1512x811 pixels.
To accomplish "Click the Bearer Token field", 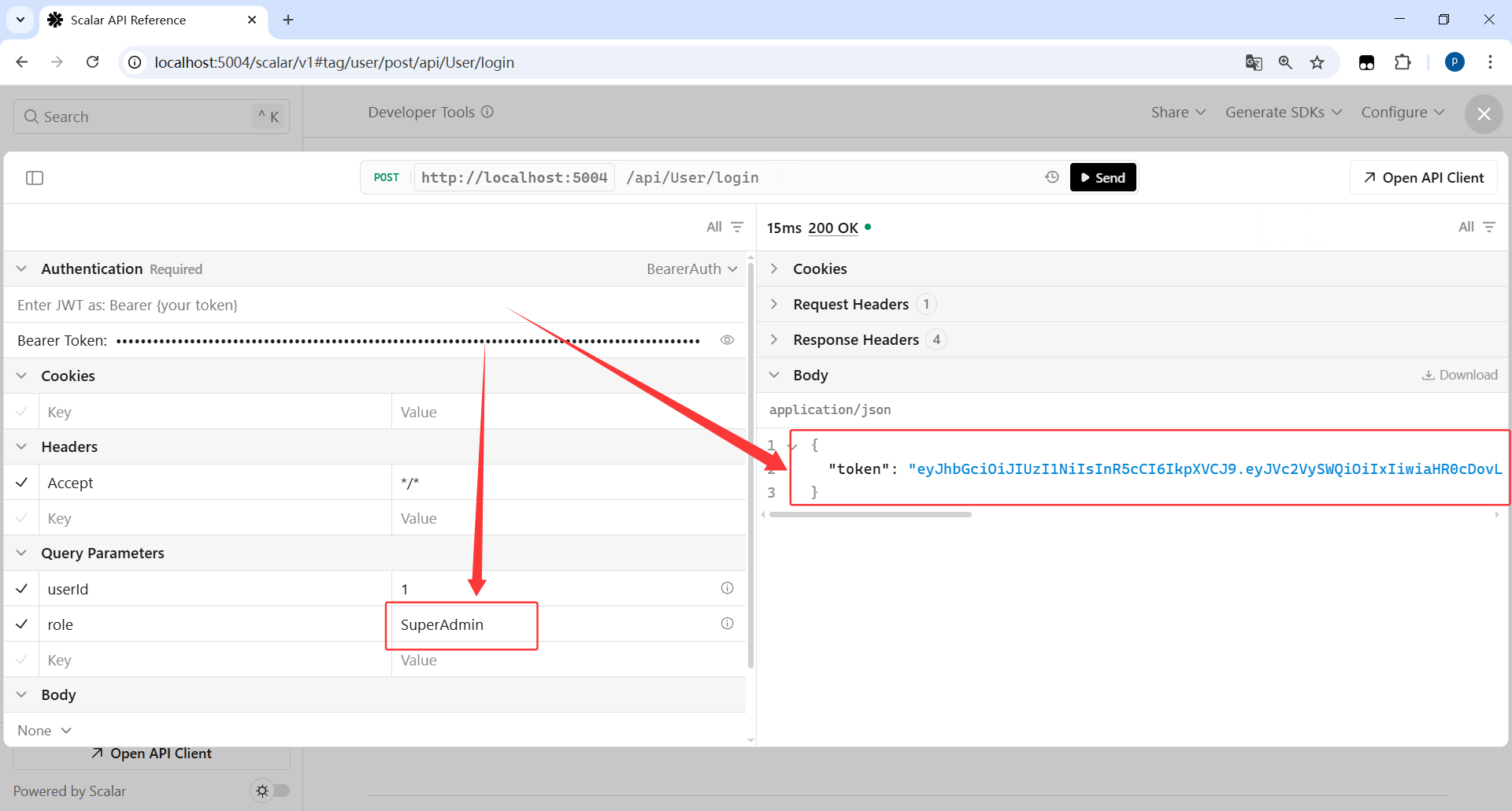I will (408, 341).
